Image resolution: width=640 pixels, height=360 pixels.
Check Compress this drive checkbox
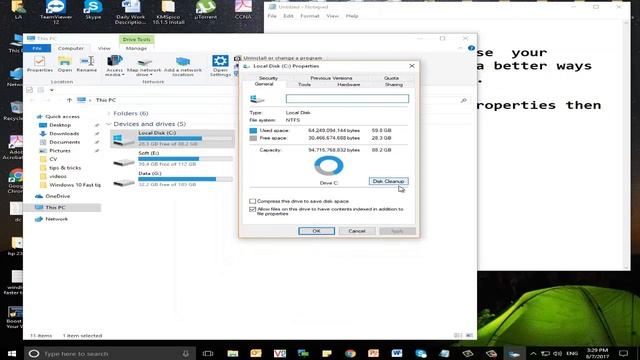pyautogui.click(x=252, y=201)
